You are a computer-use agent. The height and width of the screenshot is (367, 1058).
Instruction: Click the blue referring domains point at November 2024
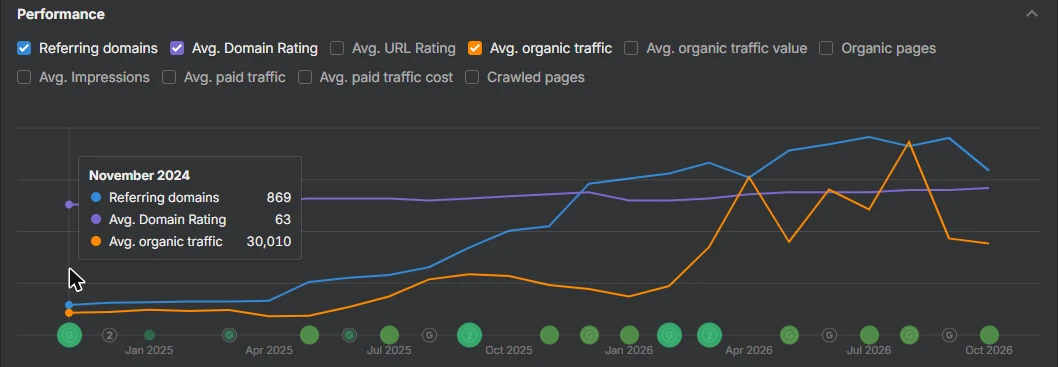pos(69,305)
